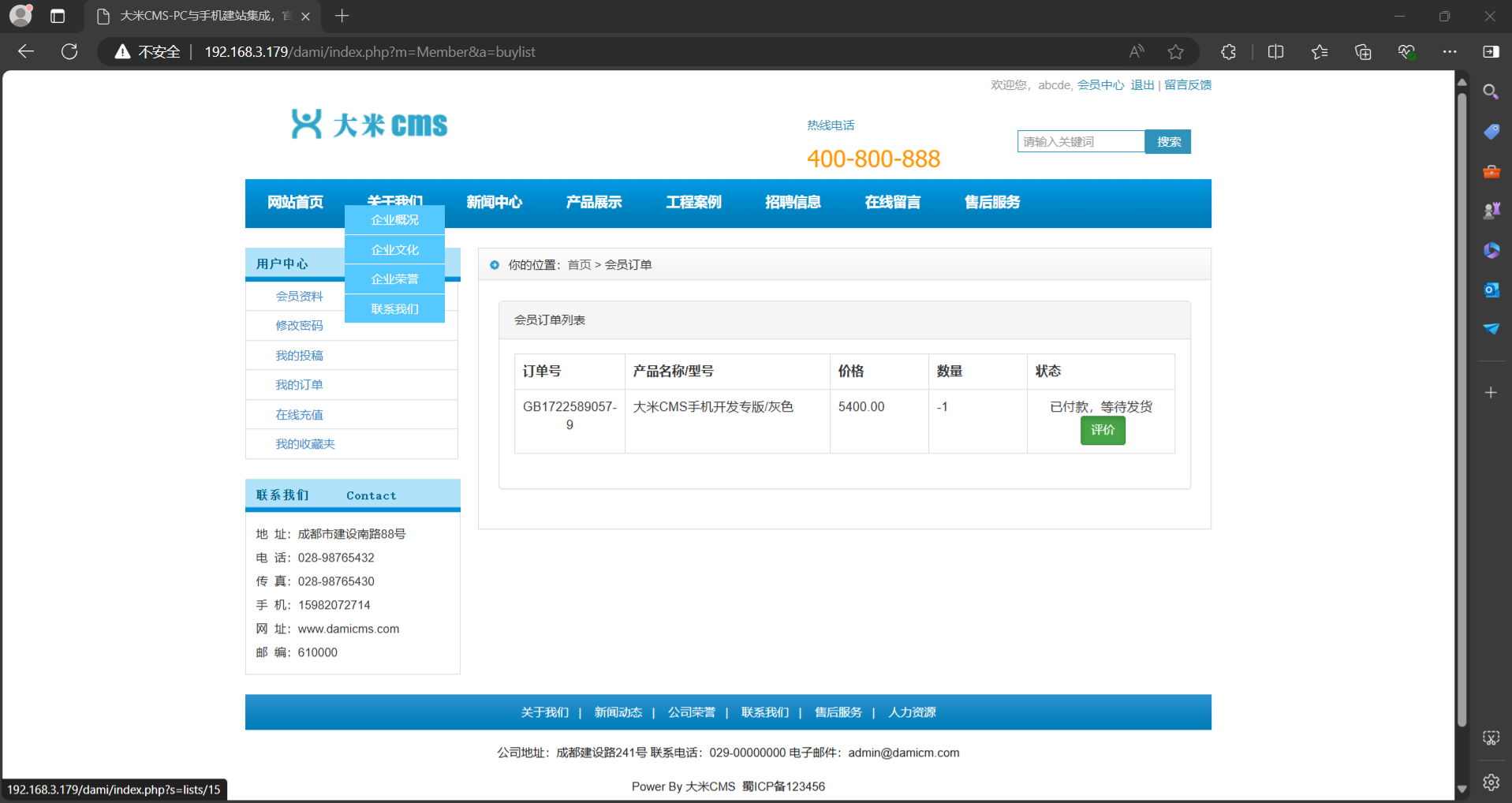Screen dimensions: 1512x803
Task: Click the 搜索 search button
Action: pos(1168,141)
